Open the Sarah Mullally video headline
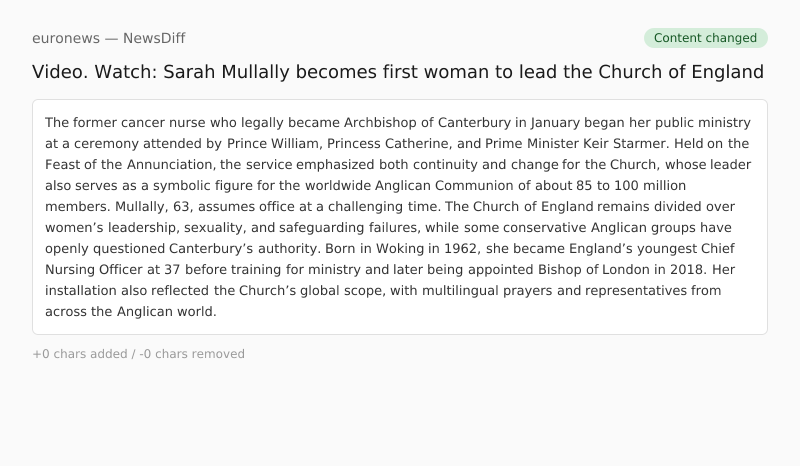 [x=398, y=72]
